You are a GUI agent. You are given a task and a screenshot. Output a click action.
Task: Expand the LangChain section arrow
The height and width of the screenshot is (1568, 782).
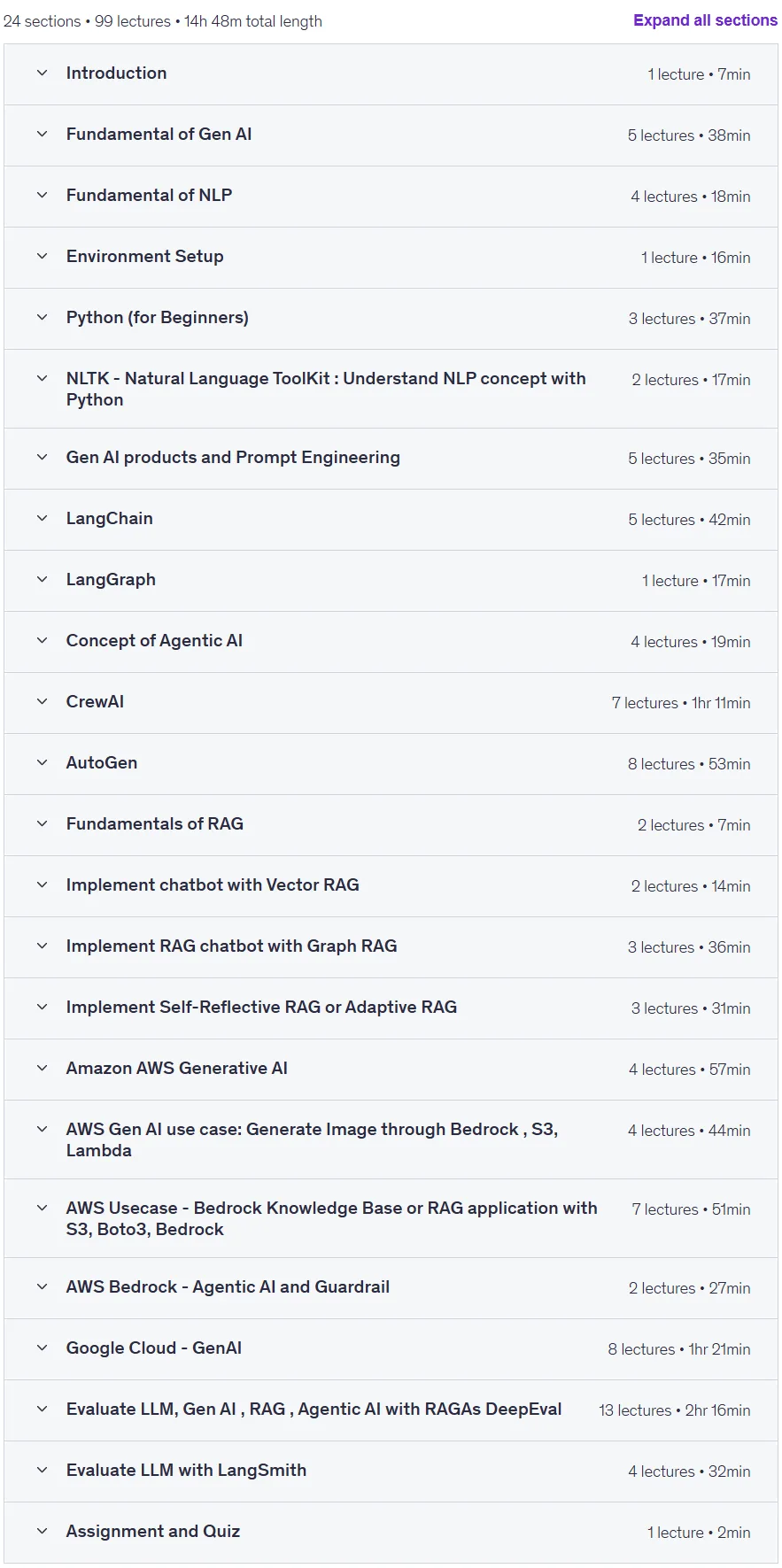pyautogui.click(x=42, y=519)
